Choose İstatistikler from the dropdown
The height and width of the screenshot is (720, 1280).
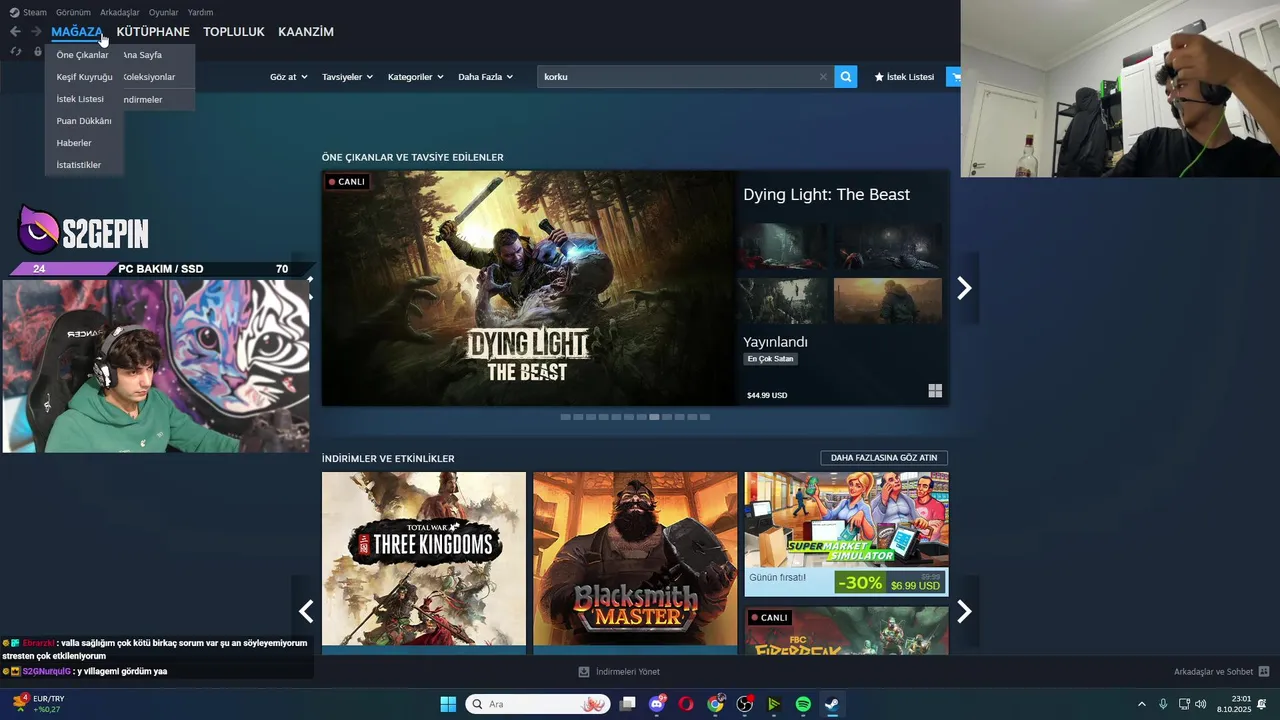coord(79,165)
